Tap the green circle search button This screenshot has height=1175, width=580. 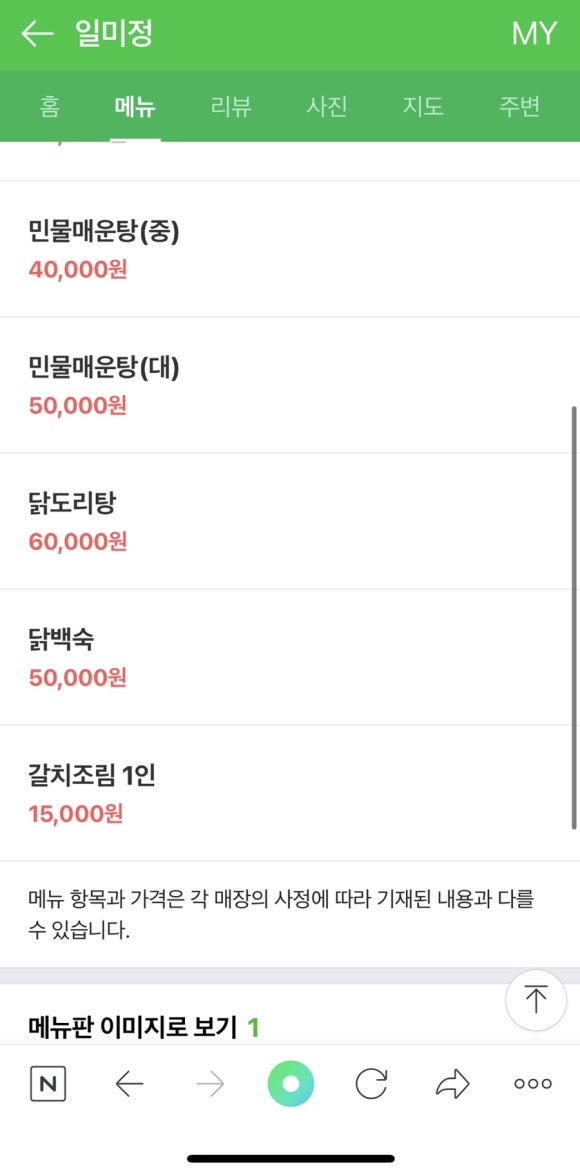291,1084
